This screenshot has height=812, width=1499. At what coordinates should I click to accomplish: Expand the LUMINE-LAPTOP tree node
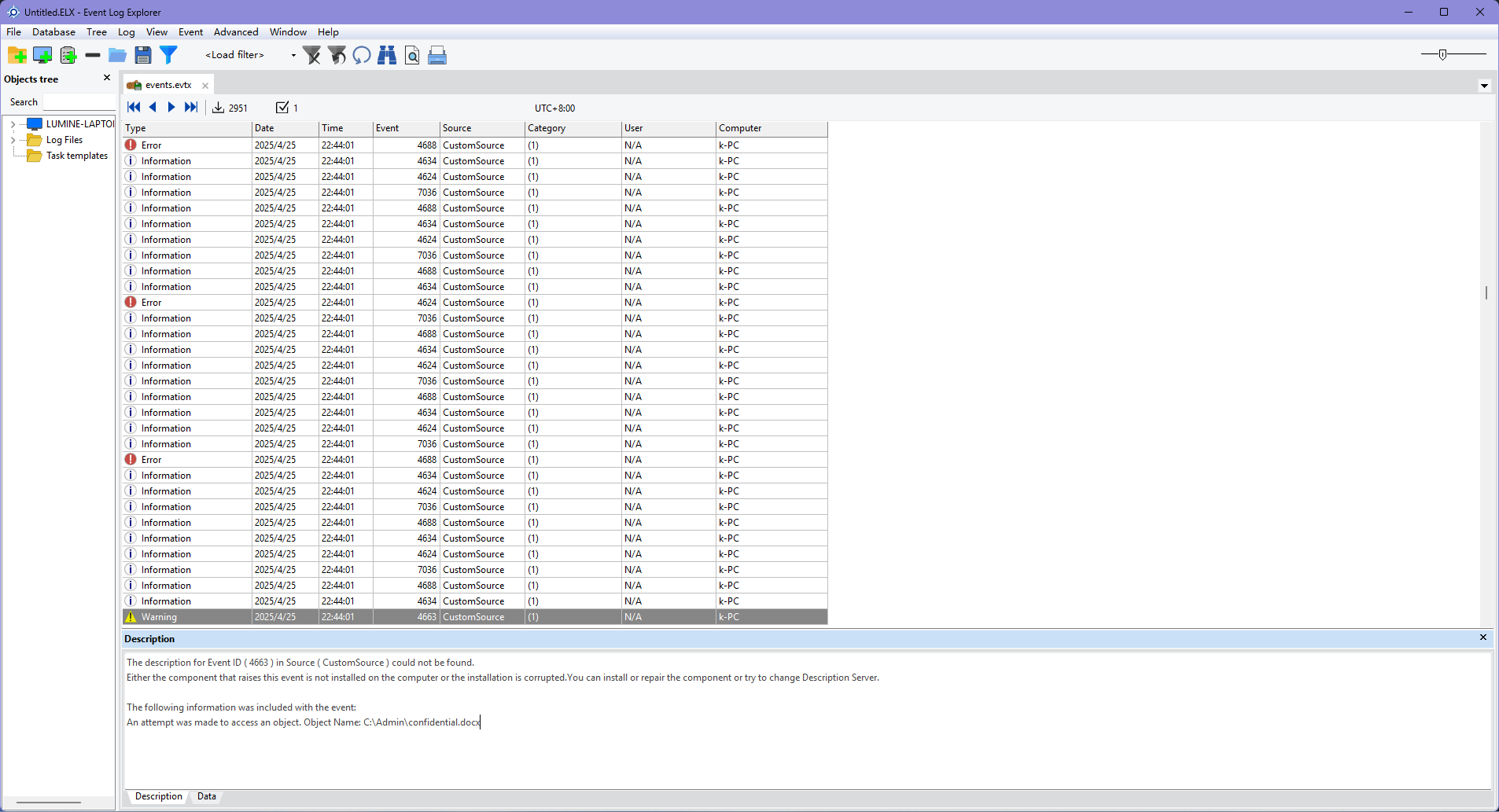click(13, 124)
